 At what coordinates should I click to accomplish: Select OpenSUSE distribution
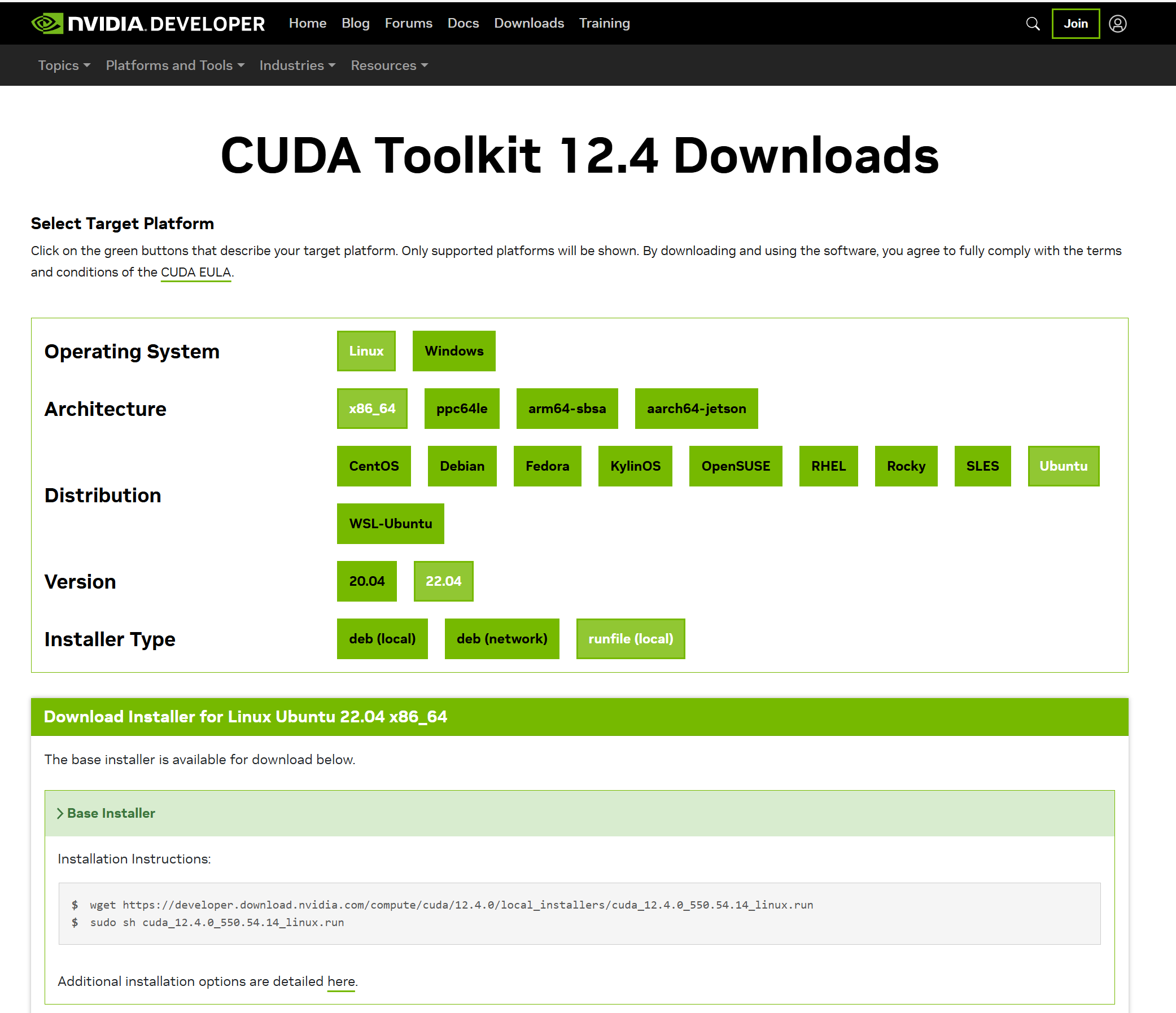pos(736,466)
